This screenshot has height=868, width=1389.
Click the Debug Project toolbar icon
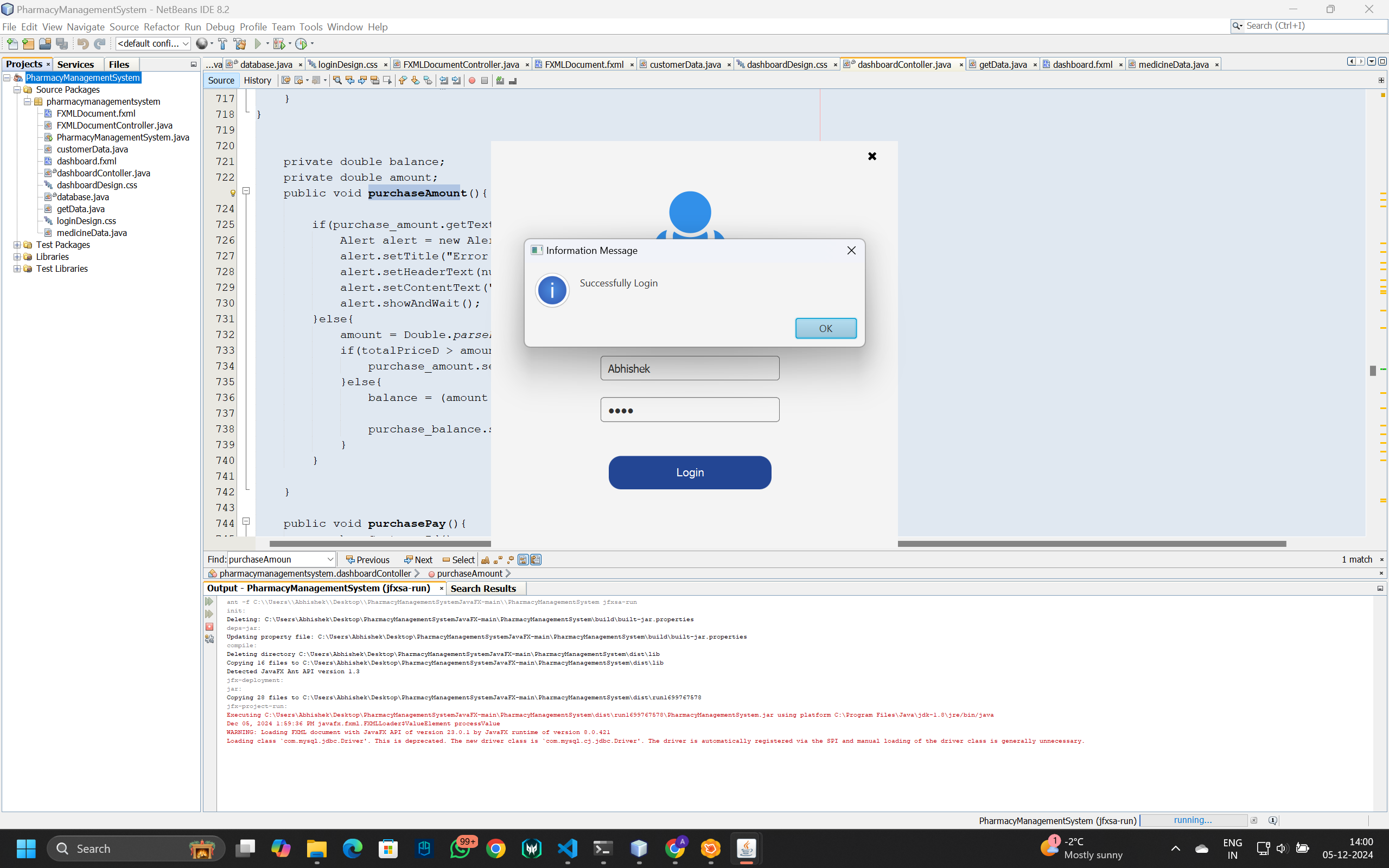pyautogui.click(x=279, y=43)
